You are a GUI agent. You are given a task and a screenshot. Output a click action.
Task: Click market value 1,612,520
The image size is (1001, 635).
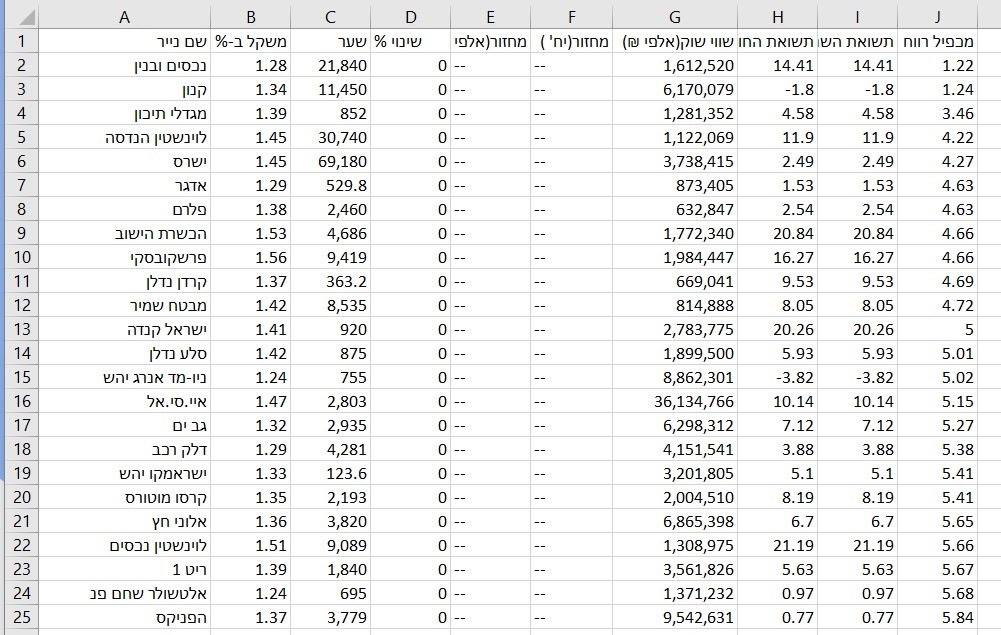[x=674, y=65]
